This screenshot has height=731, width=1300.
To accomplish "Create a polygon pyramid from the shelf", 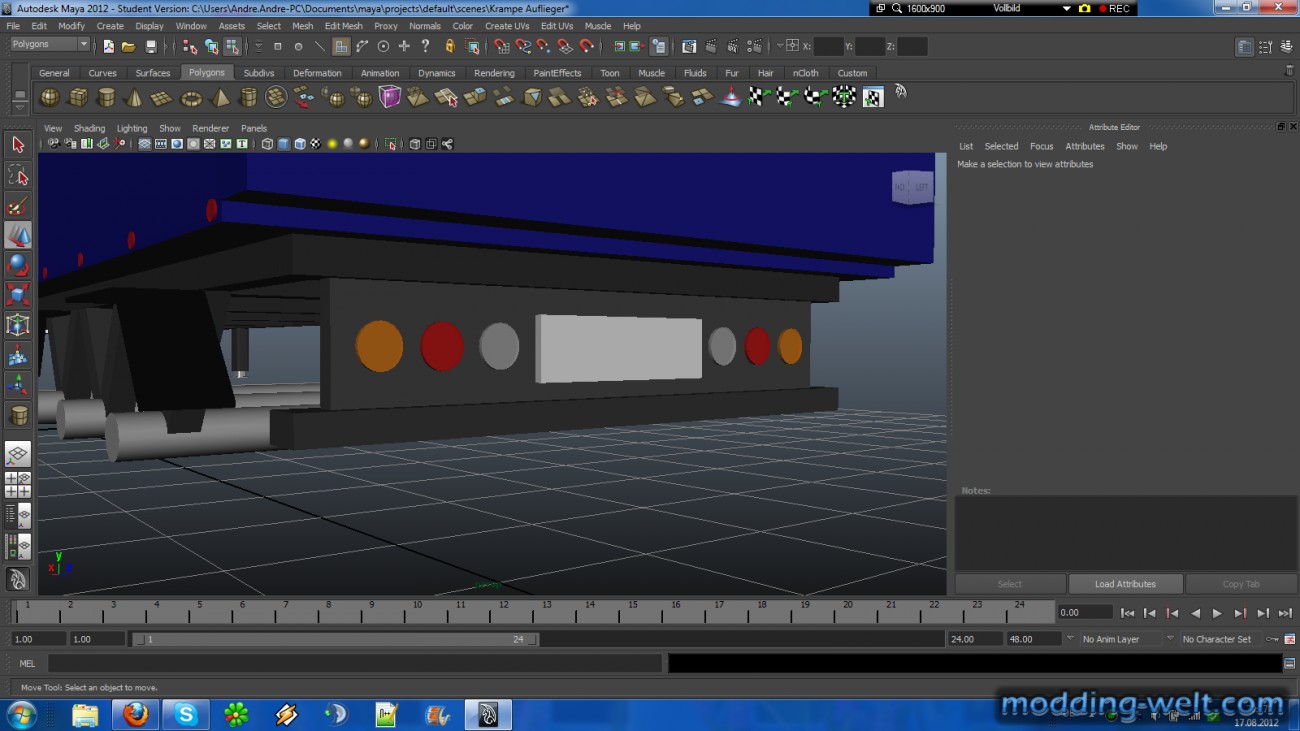I will coord(220,97).
